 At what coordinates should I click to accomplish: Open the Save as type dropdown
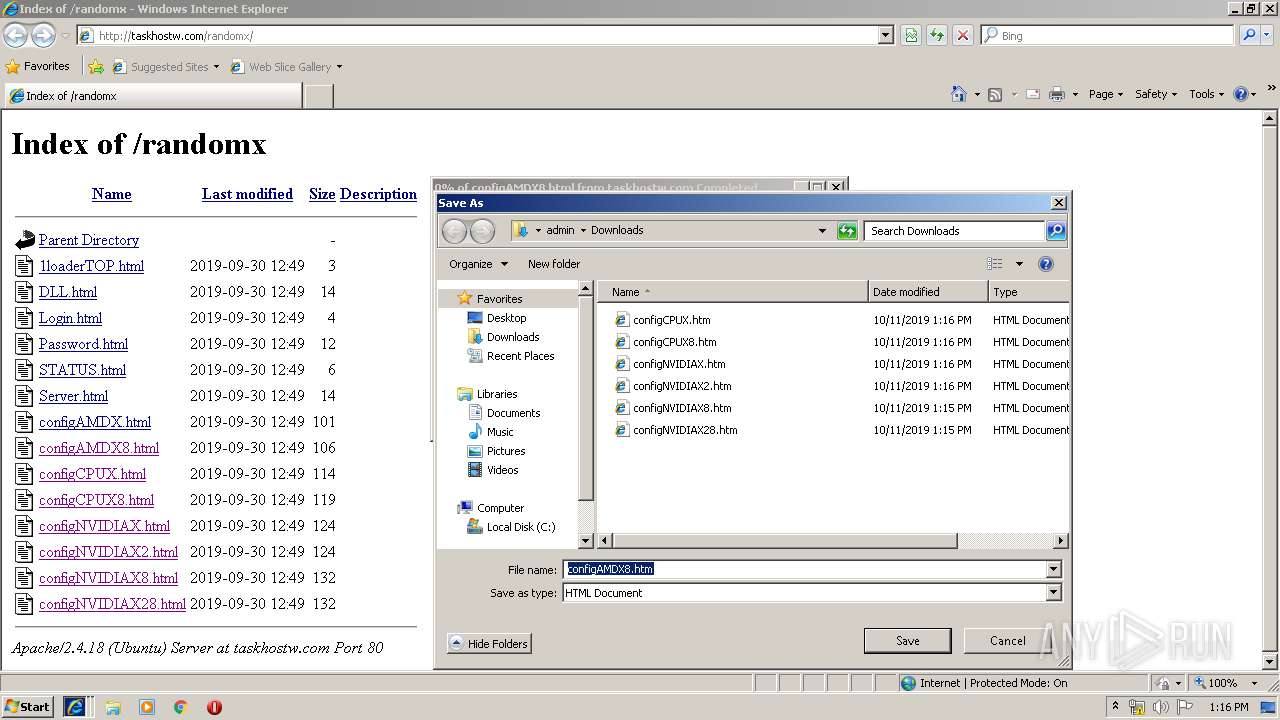coord(1053,593)
